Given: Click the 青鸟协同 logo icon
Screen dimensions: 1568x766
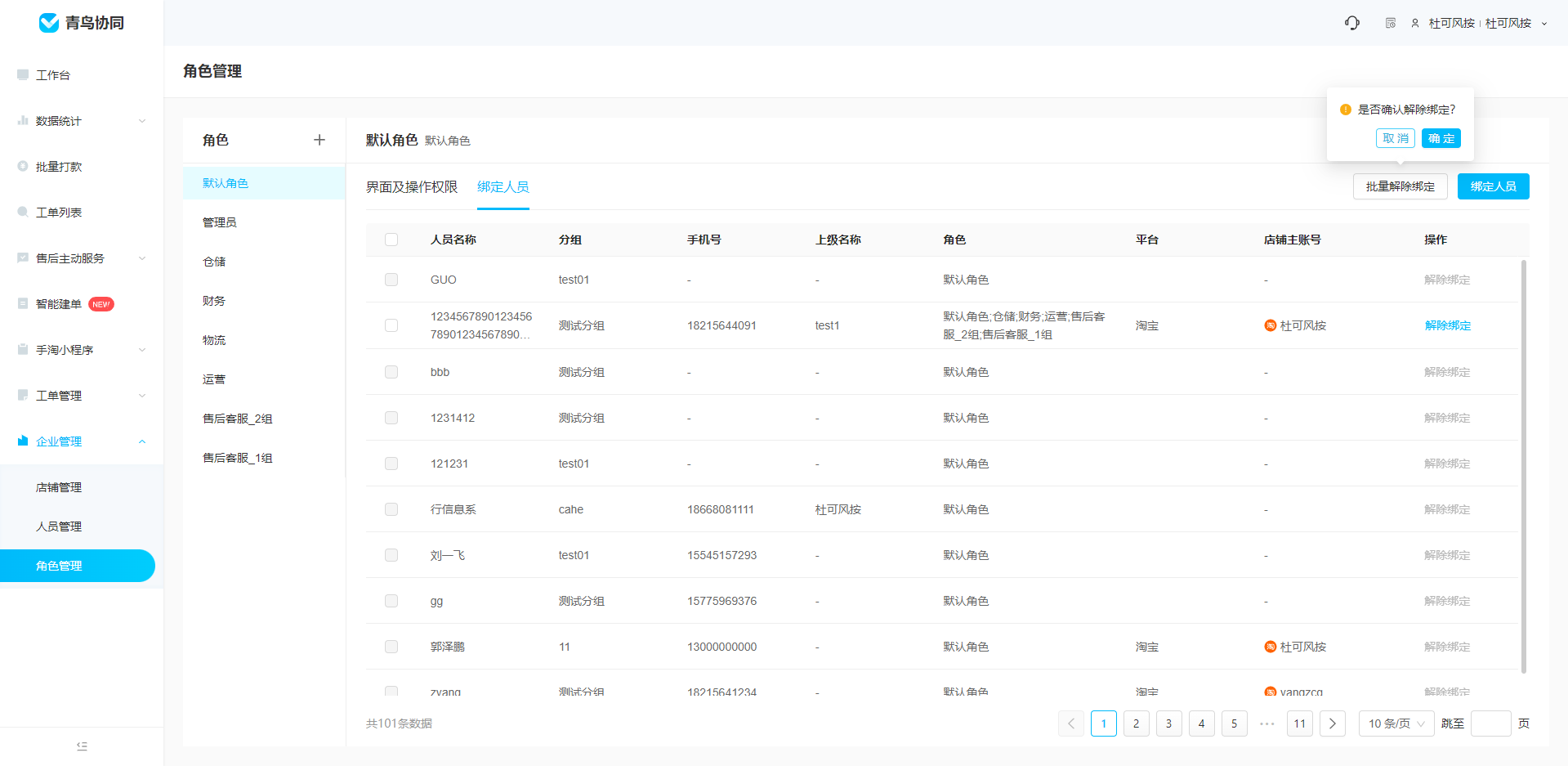Looking at the screenshot, I should click(49, 23).
